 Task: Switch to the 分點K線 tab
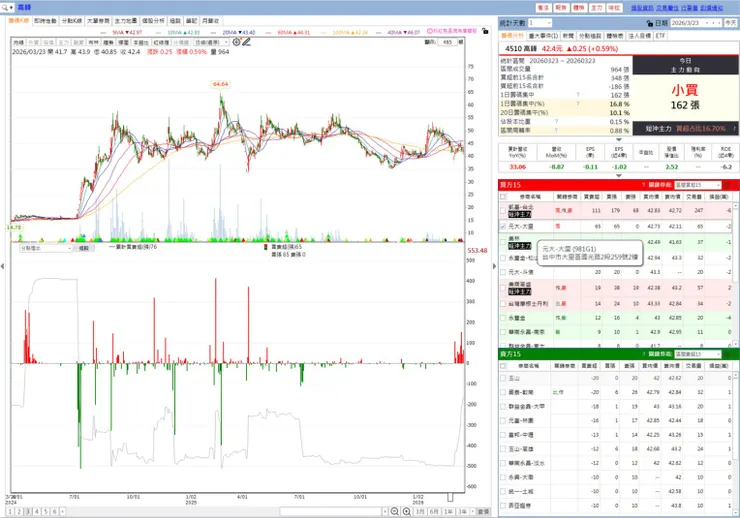[x=71, y=21]
